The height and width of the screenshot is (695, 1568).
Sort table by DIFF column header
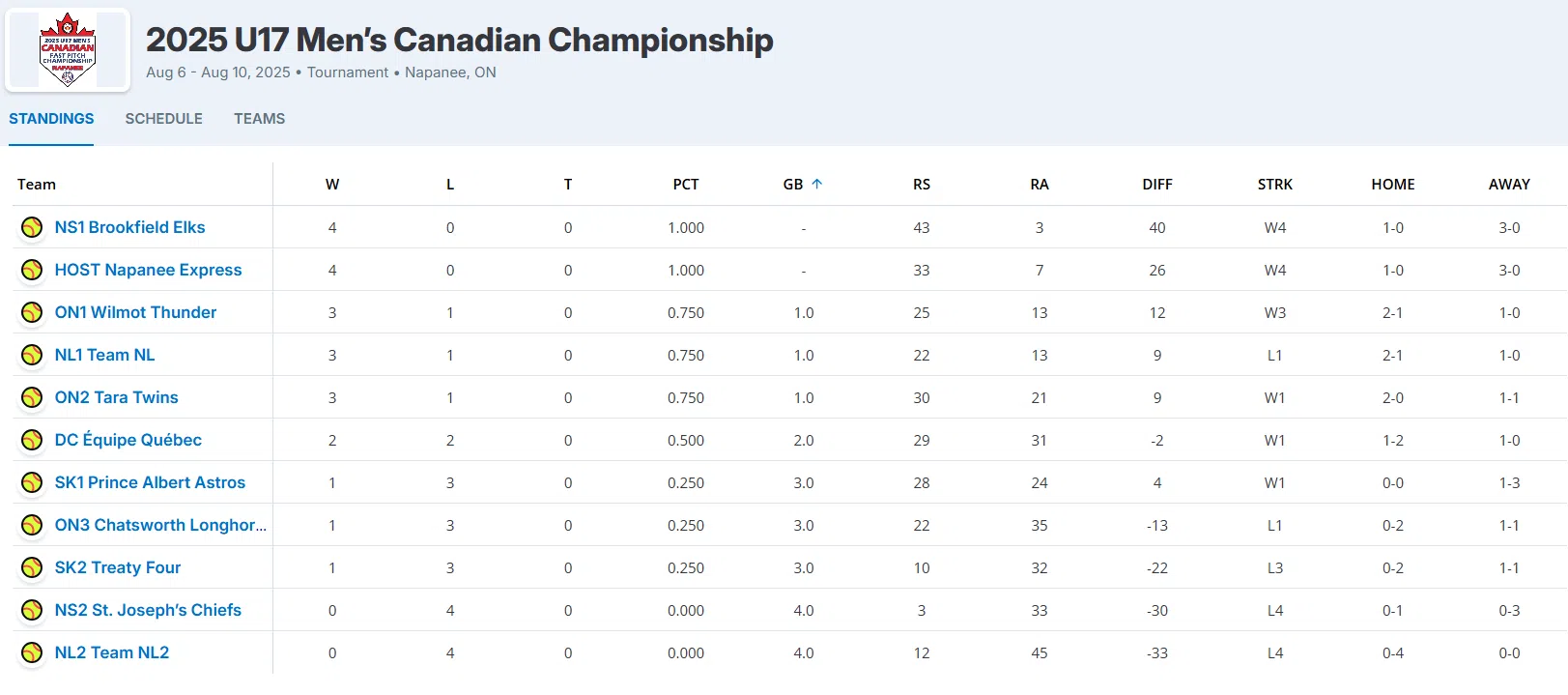[1157, 184]
